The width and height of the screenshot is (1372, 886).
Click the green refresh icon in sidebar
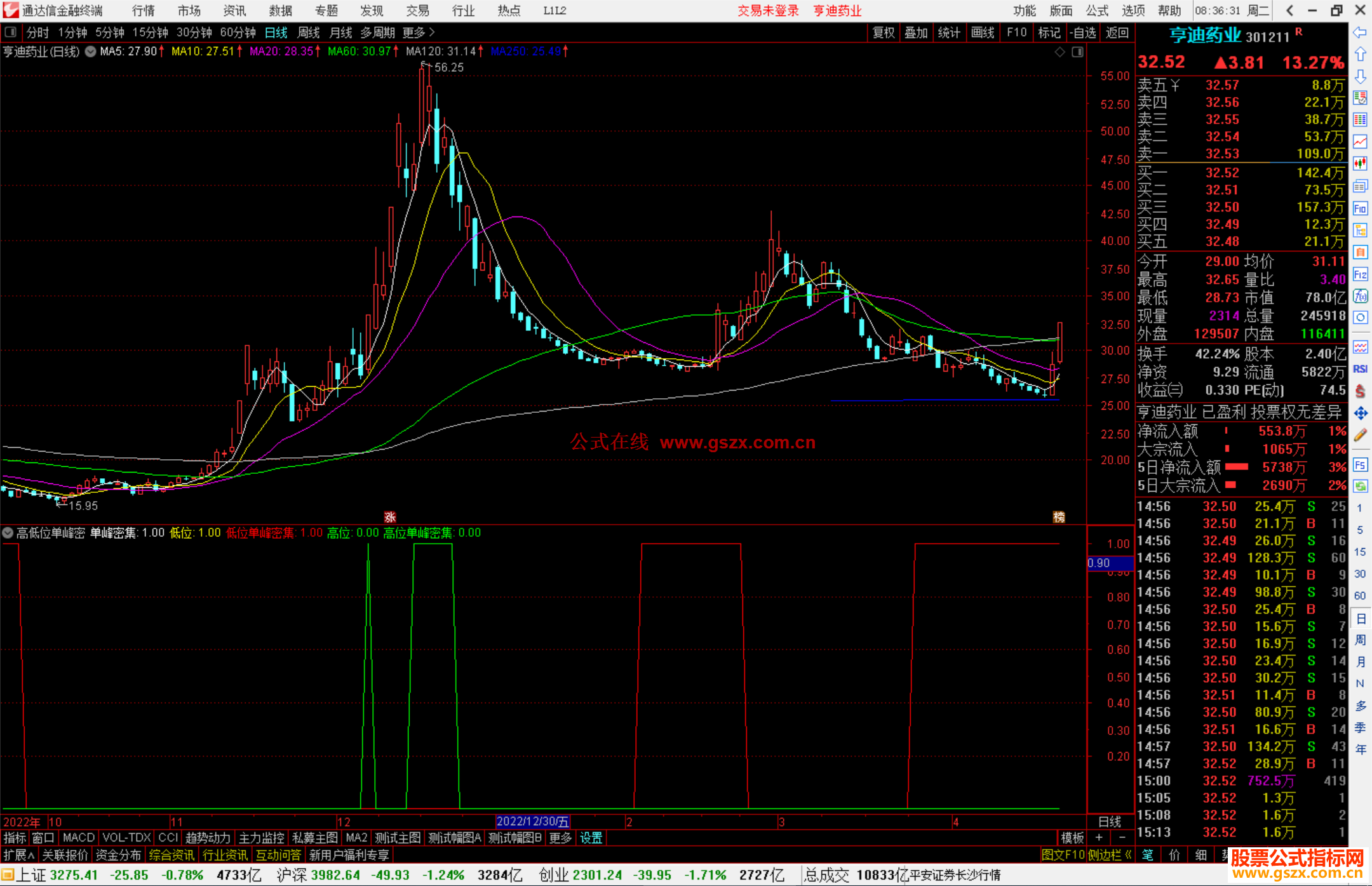1360,487
